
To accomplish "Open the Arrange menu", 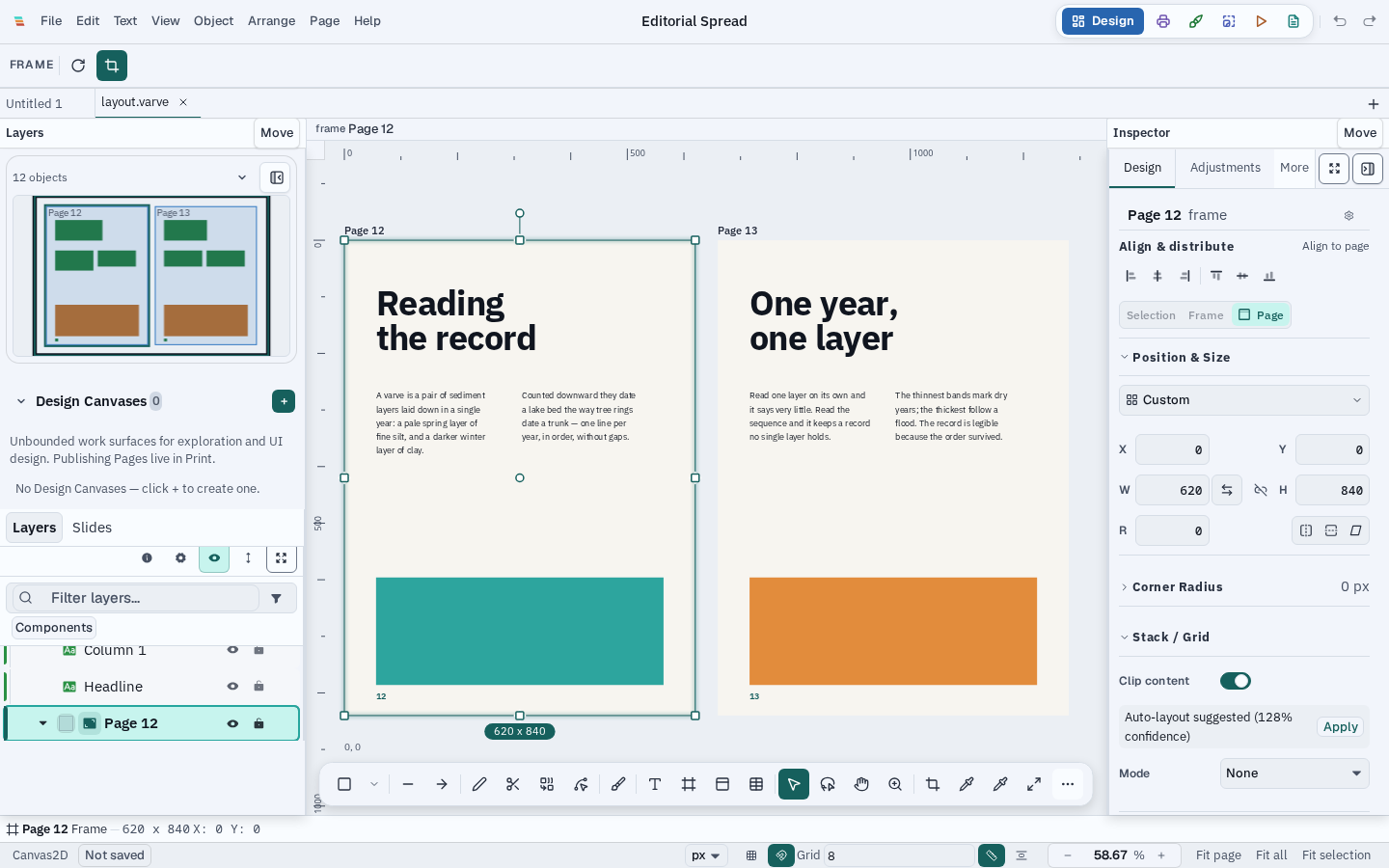I will coord(272,21).
